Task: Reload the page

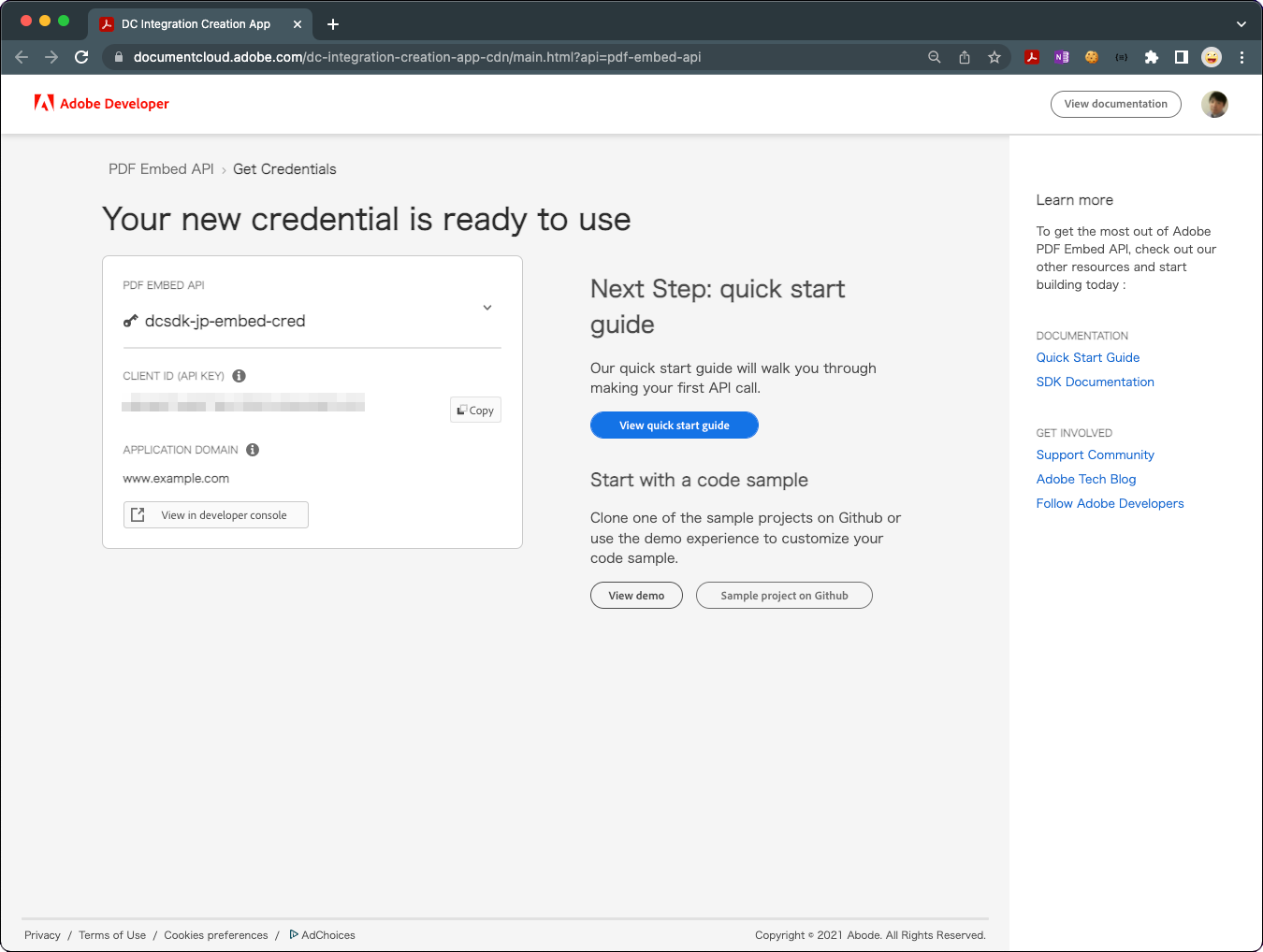Action: [81, 57]
